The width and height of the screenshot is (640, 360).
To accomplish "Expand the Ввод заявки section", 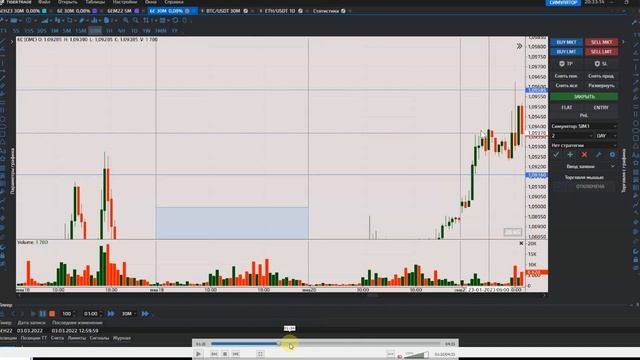I will click(584, 167).
